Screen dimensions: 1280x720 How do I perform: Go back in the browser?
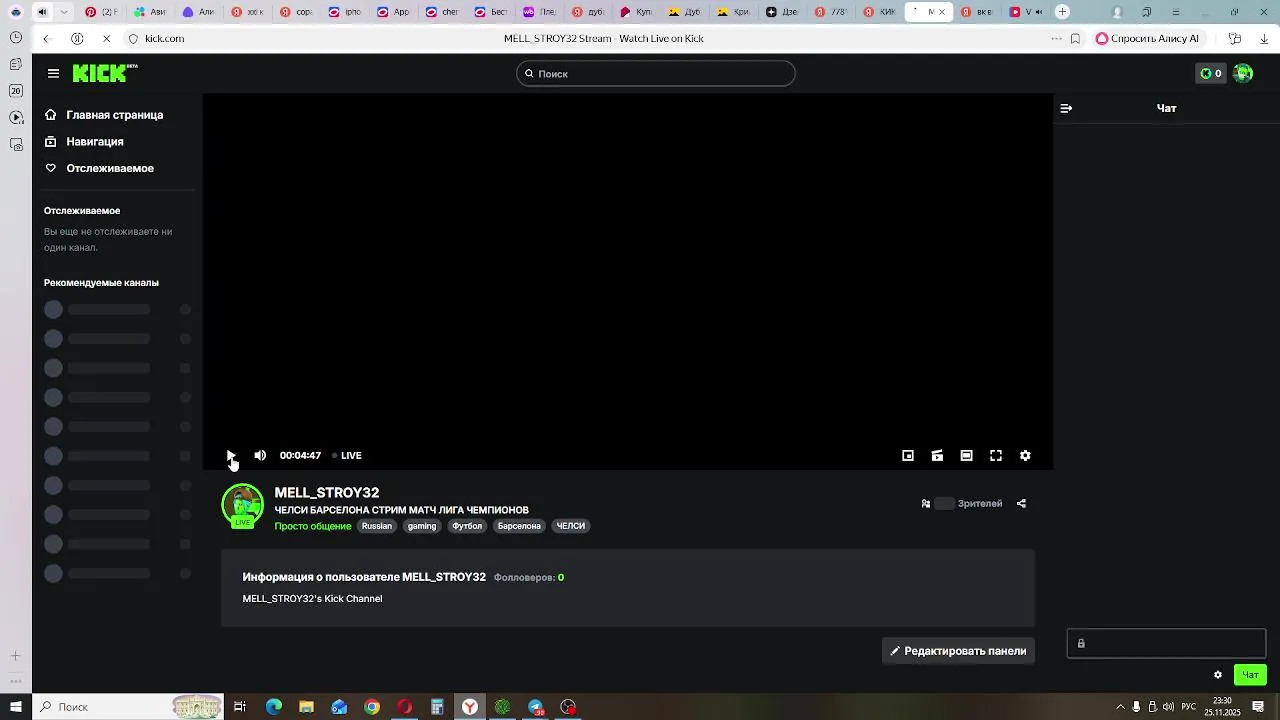pyautogui.click(x=46, y=38)
